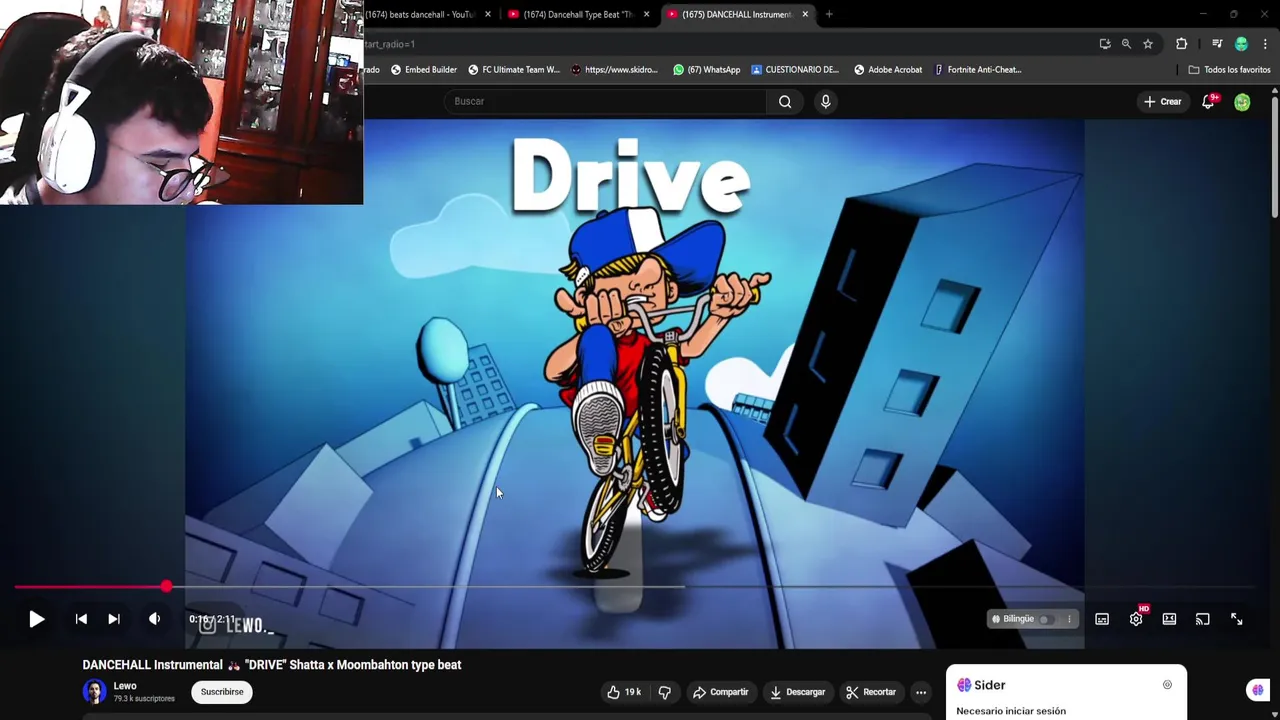Toggle the Bilingüe subtitles switch
1280x720 pixels.
pyautogui.click(x=1045, y=619)
